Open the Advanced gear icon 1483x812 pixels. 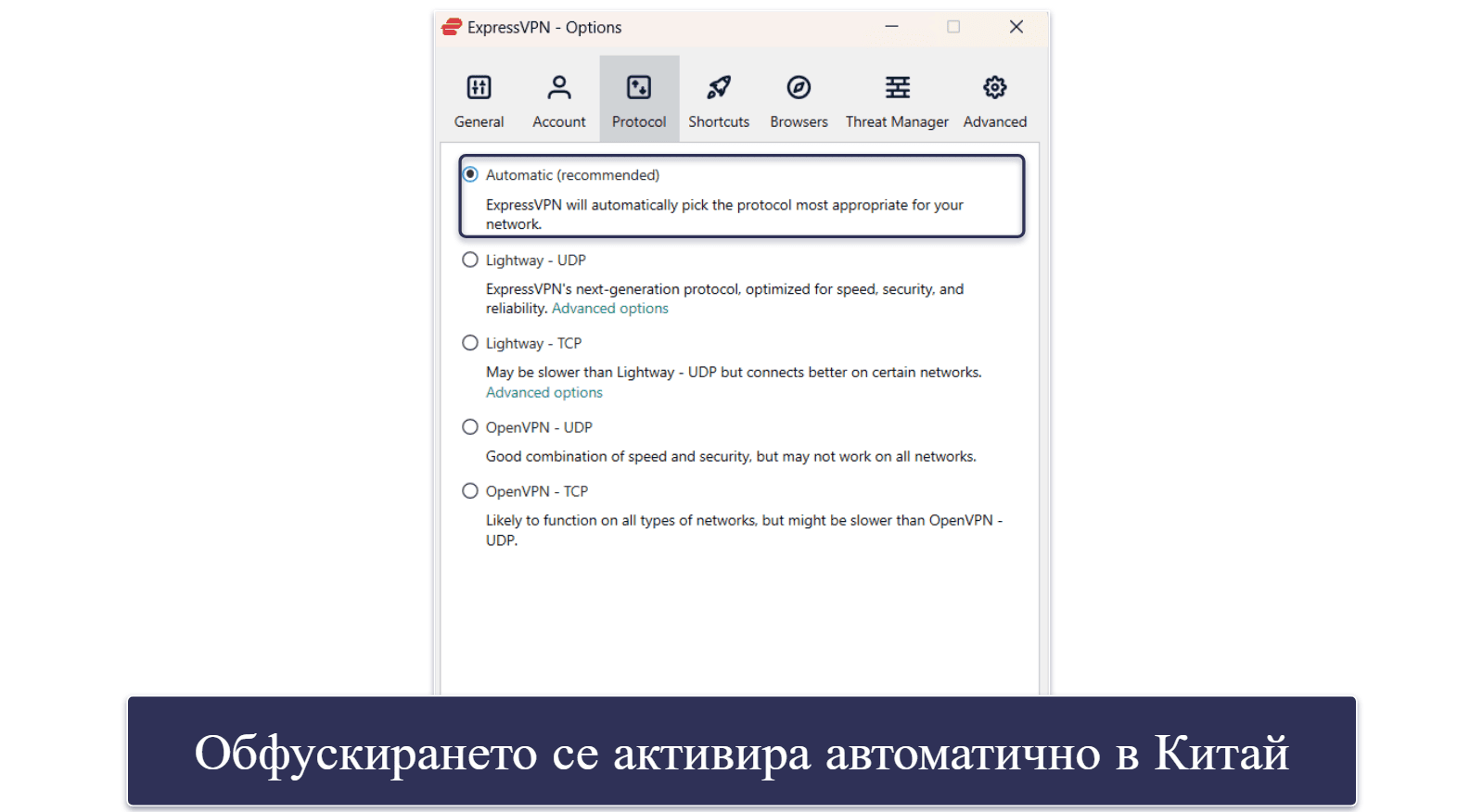click(x=994, y=87)
